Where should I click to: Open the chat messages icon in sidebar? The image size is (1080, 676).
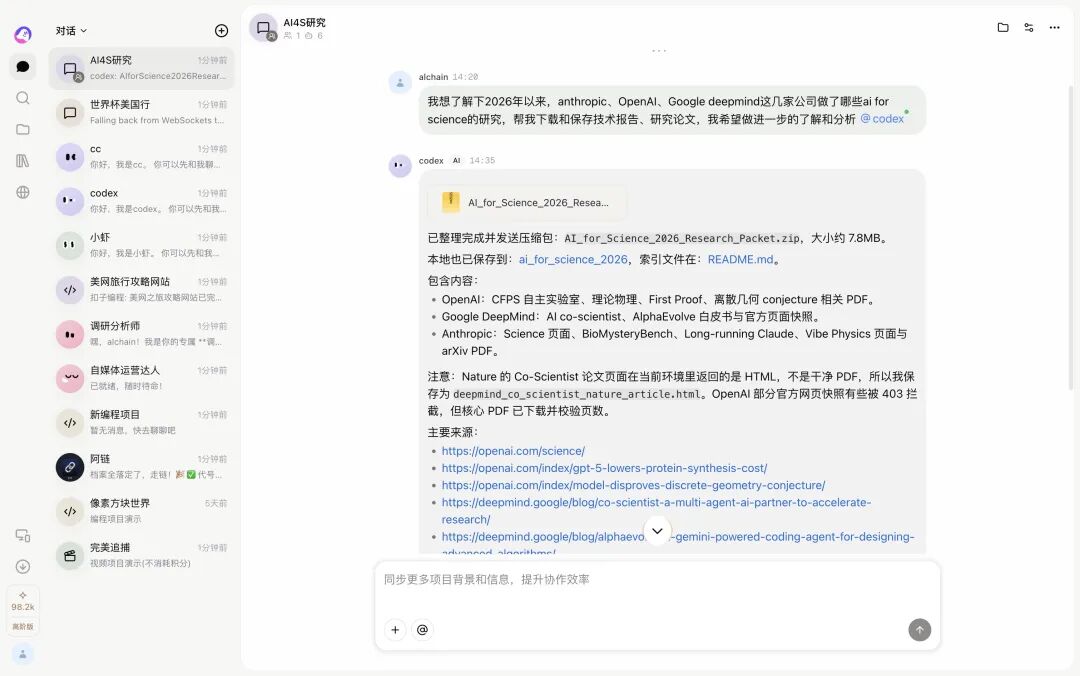click(x=23, y=66)
